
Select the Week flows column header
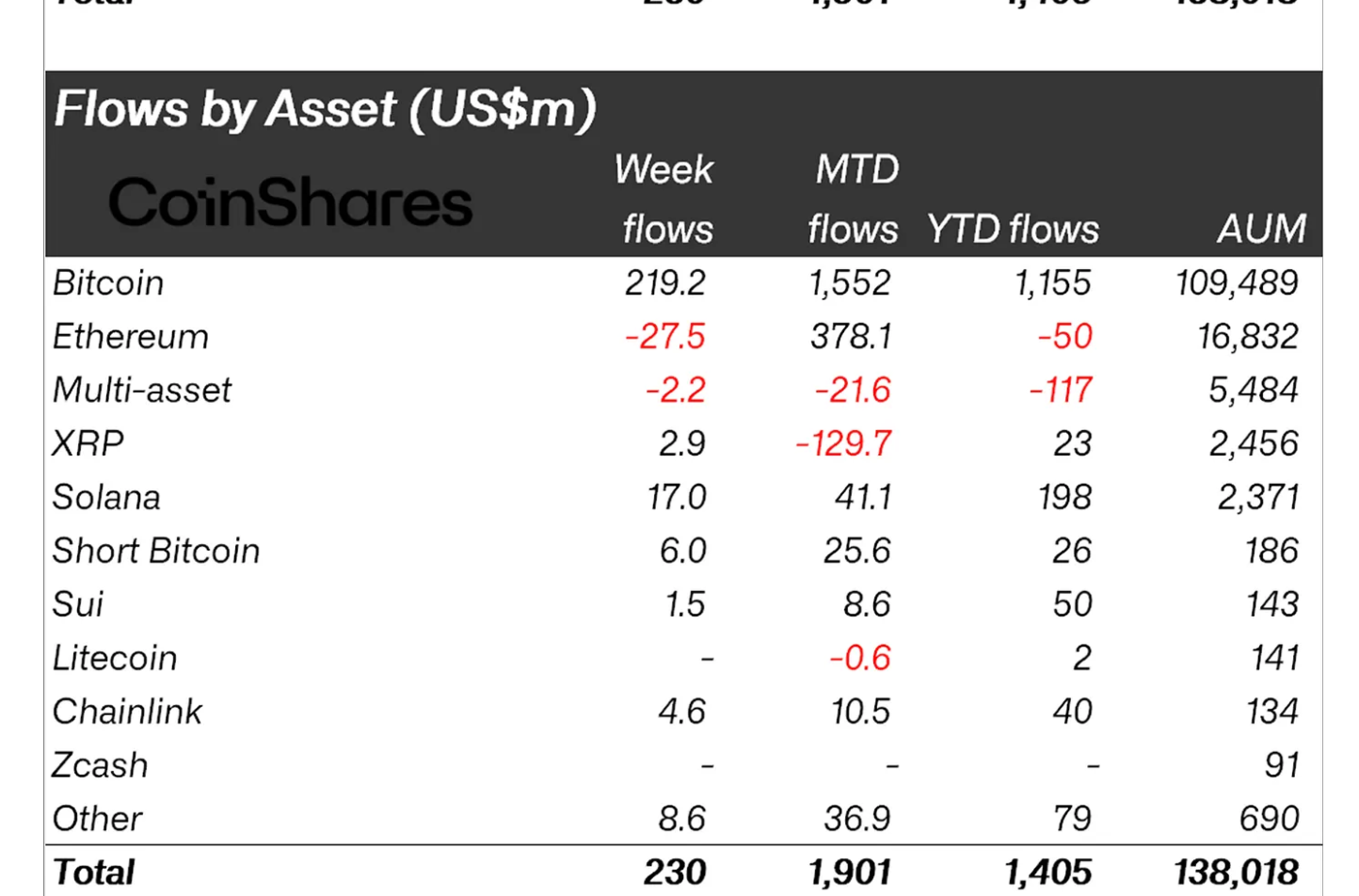[664, 200]
